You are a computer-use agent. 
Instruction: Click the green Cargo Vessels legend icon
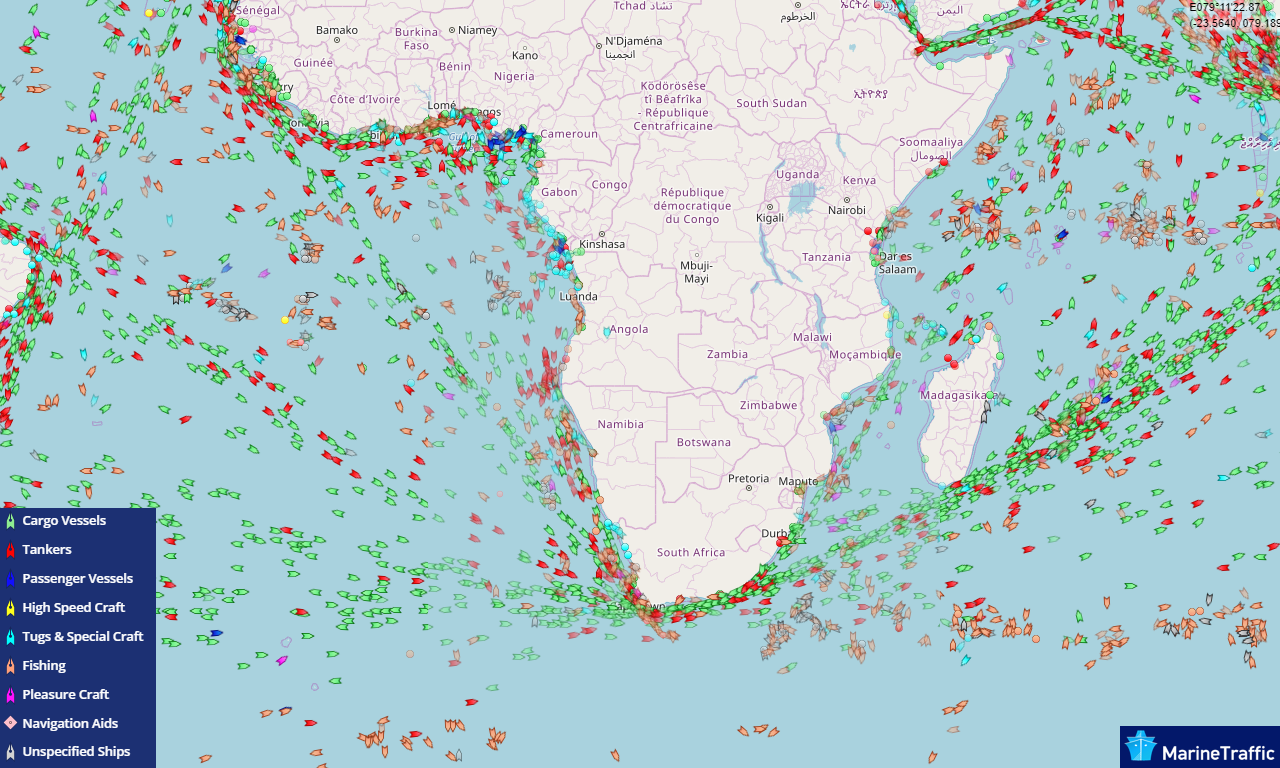pos(10,521)
